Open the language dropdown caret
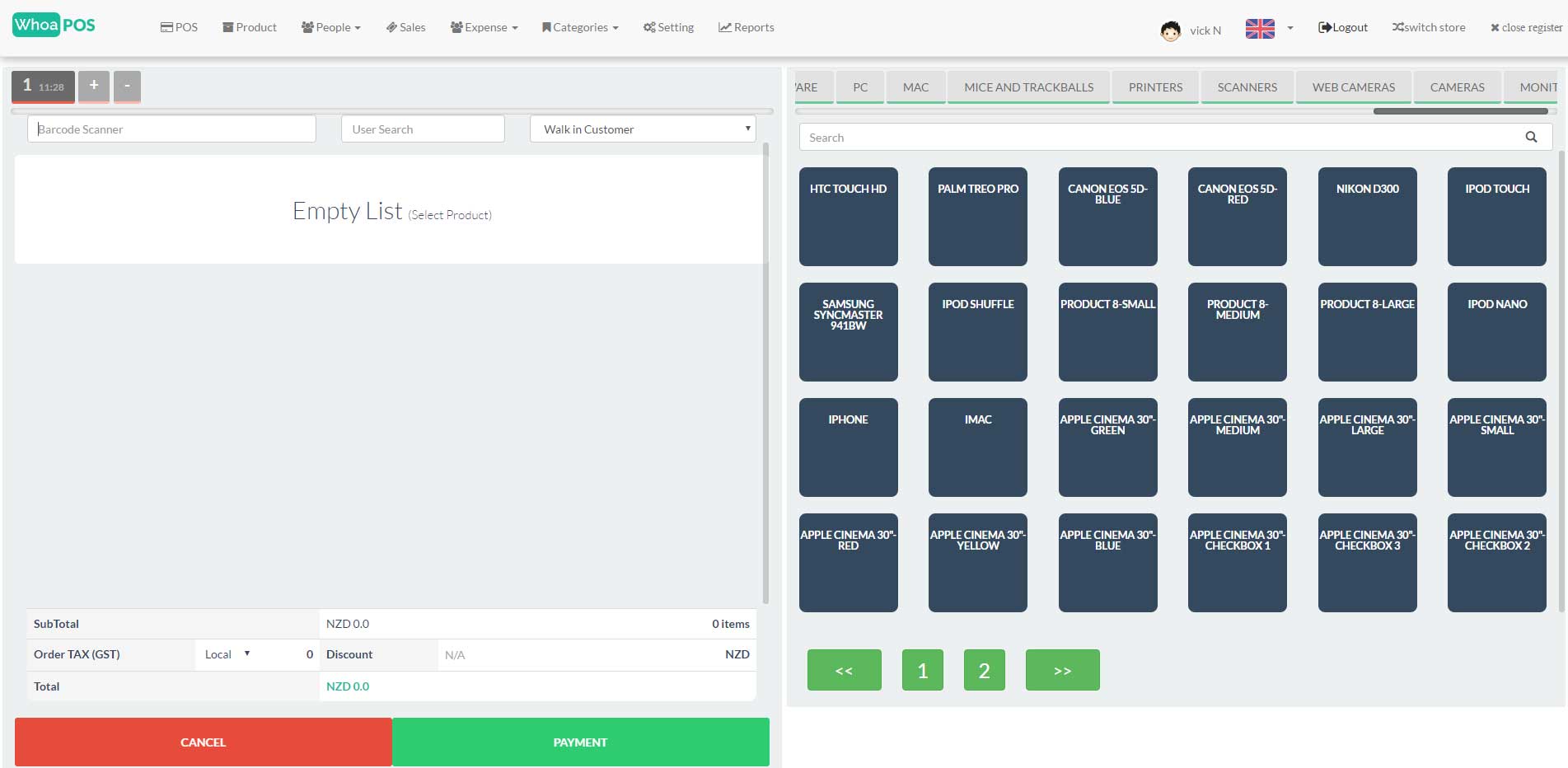This screenshot has height=768, width=1568. tap(1290, 28)
